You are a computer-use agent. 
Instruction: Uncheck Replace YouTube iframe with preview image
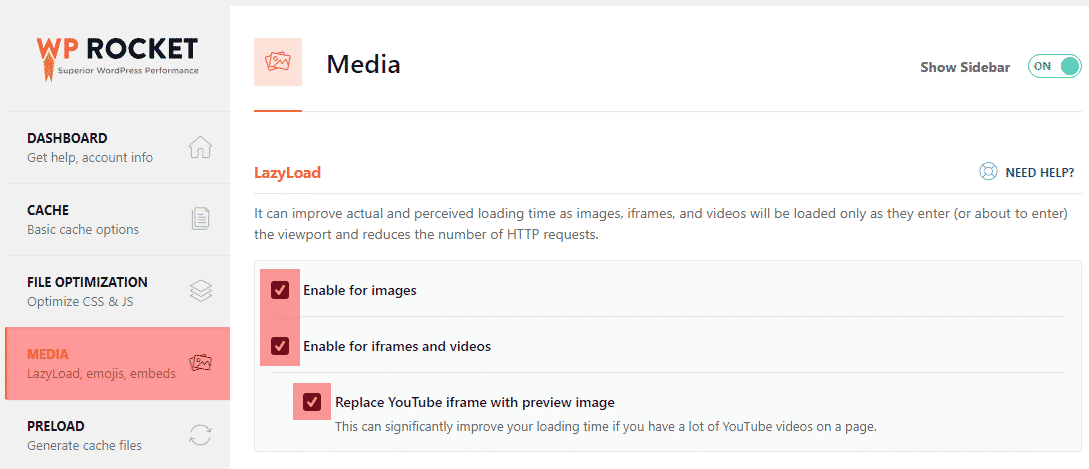click(x=312, y=402)
